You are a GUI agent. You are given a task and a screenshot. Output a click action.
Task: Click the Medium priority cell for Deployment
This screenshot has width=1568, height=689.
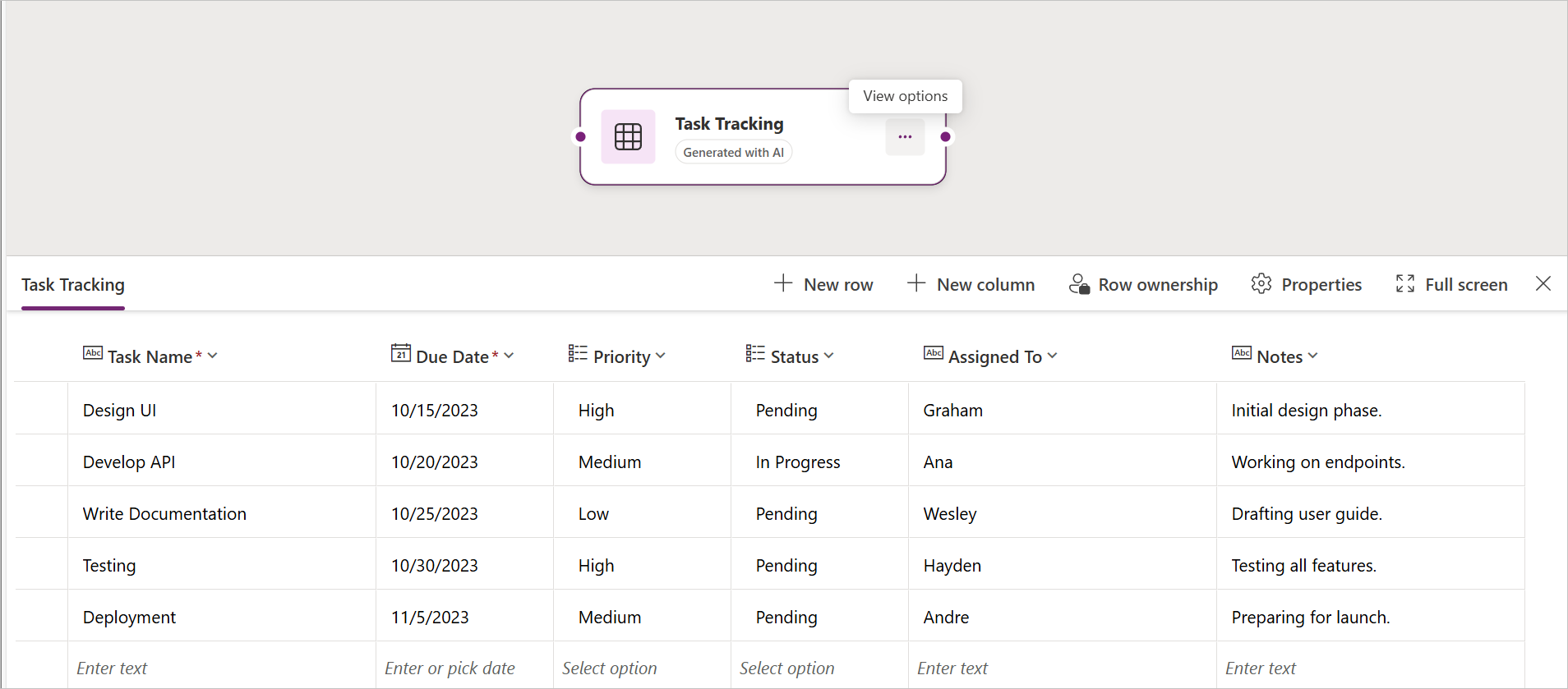(642, 617)
